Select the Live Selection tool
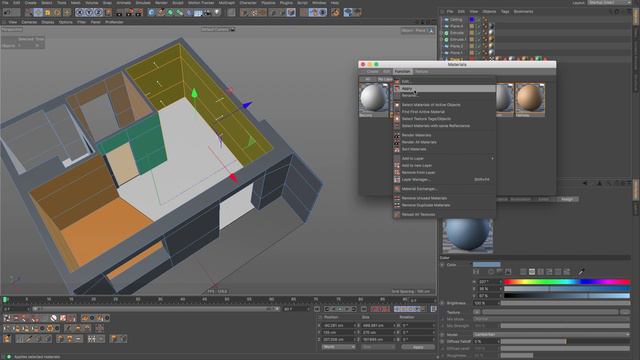 [29, 13]
